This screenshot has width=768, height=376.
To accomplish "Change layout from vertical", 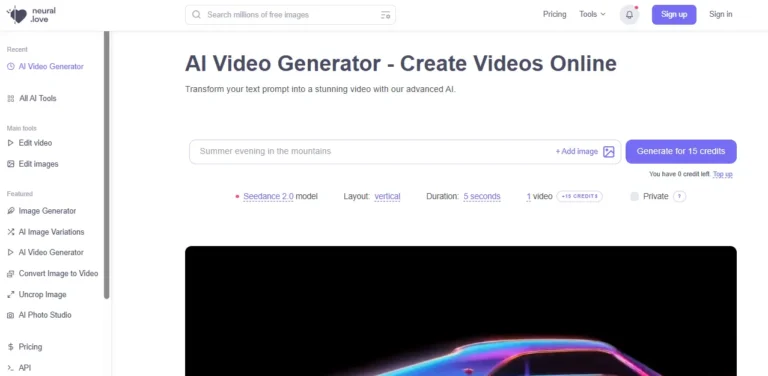I will (x=387, y=196).
